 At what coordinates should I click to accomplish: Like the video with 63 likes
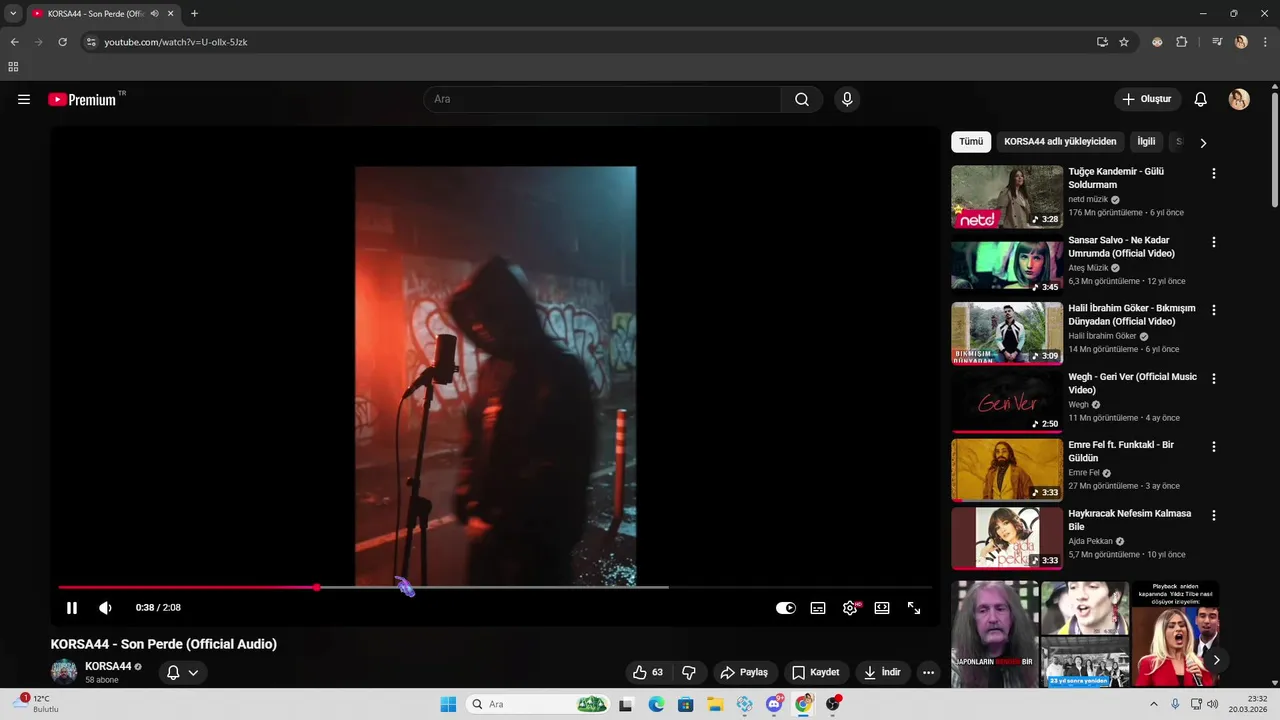[647, 672]
